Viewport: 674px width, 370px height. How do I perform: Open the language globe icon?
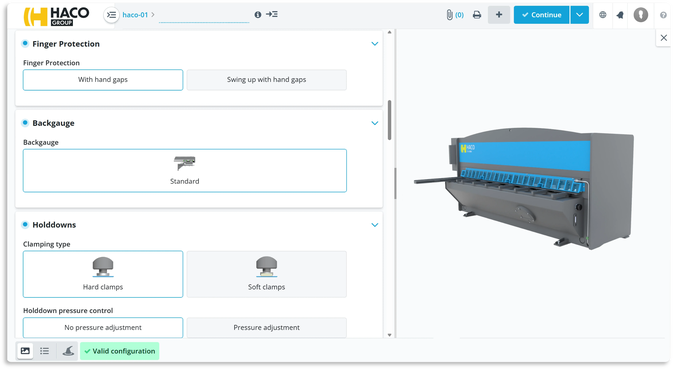pos(603,15)
